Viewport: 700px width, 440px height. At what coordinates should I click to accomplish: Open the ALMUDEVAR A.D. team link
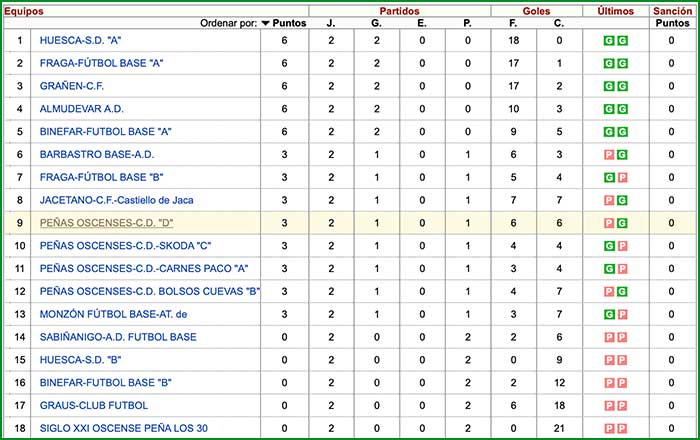(x=82, y=109)
